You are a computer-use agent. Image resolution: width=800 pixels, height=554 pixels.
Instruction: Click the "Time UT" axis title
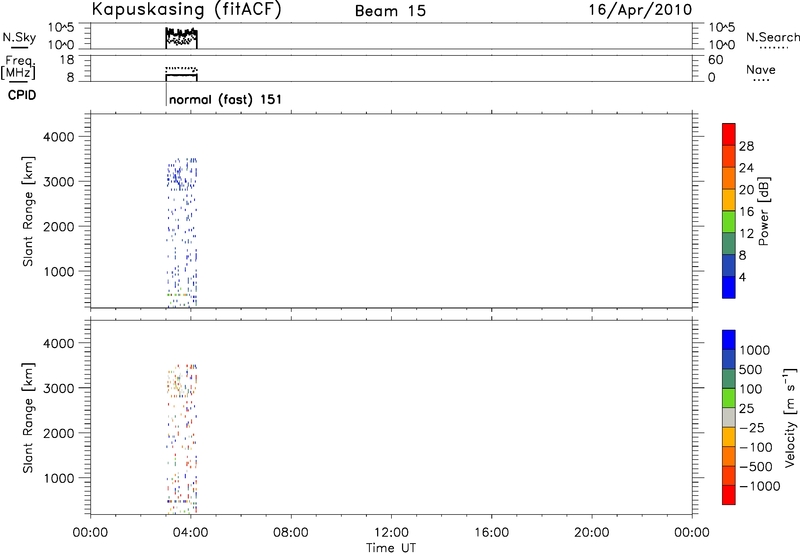pyautogui.click(x=391, y=548)
